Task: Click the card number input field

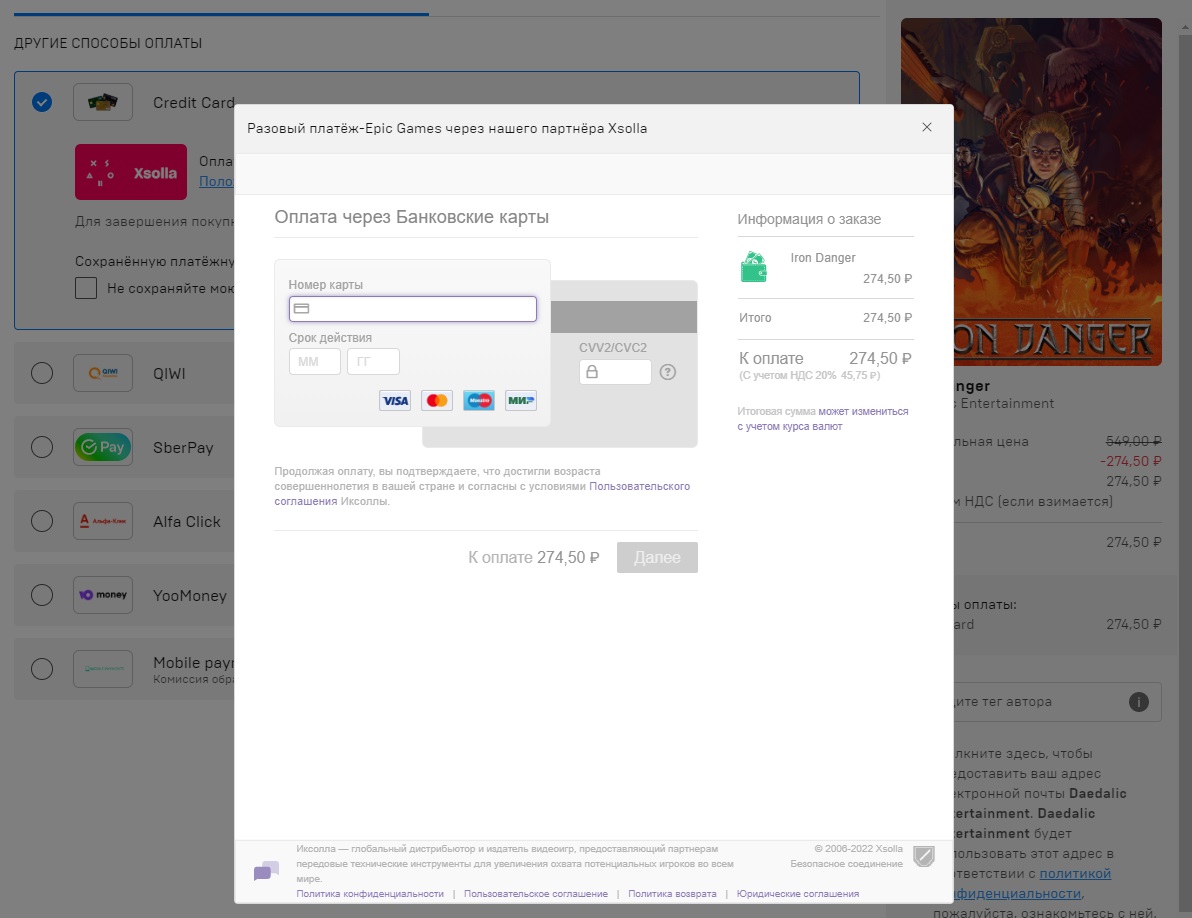Action: click(413, 309)
